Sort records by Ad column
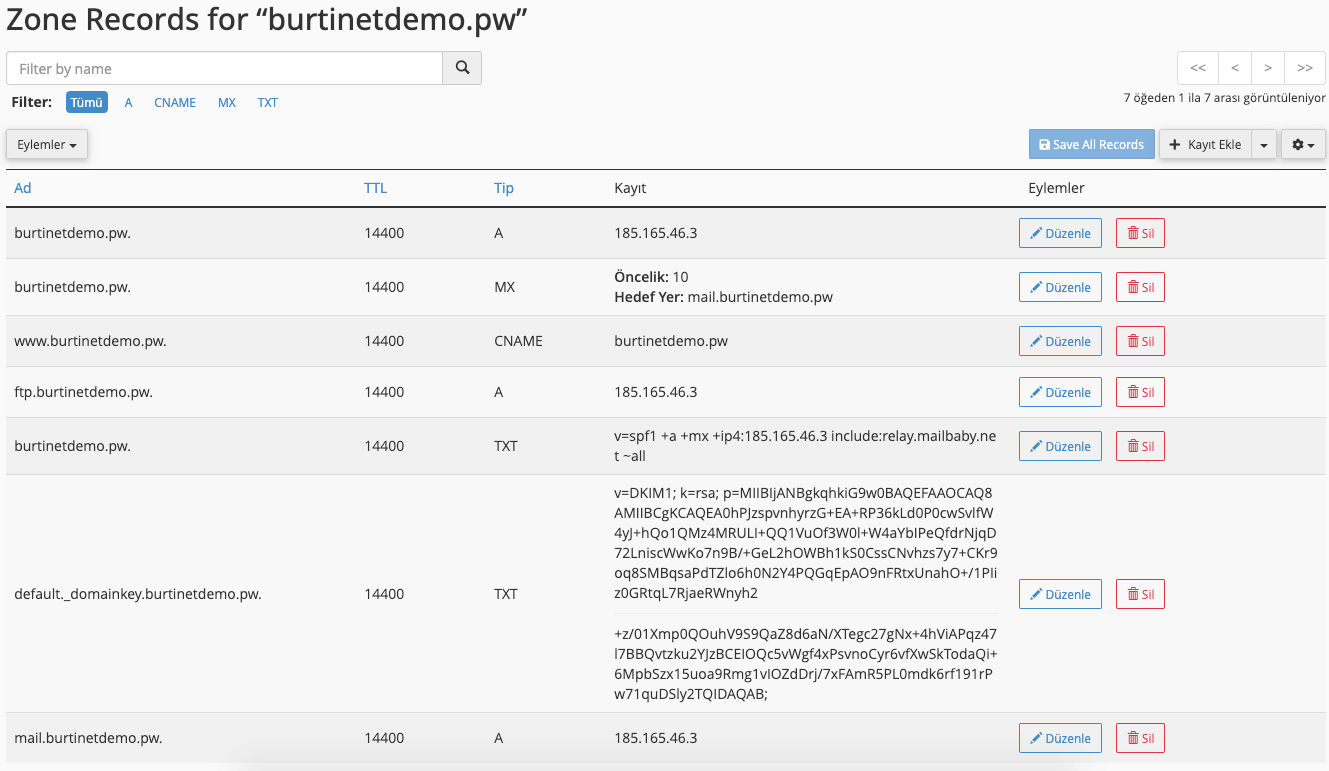The image size is (1329, 771). [23, 188]
